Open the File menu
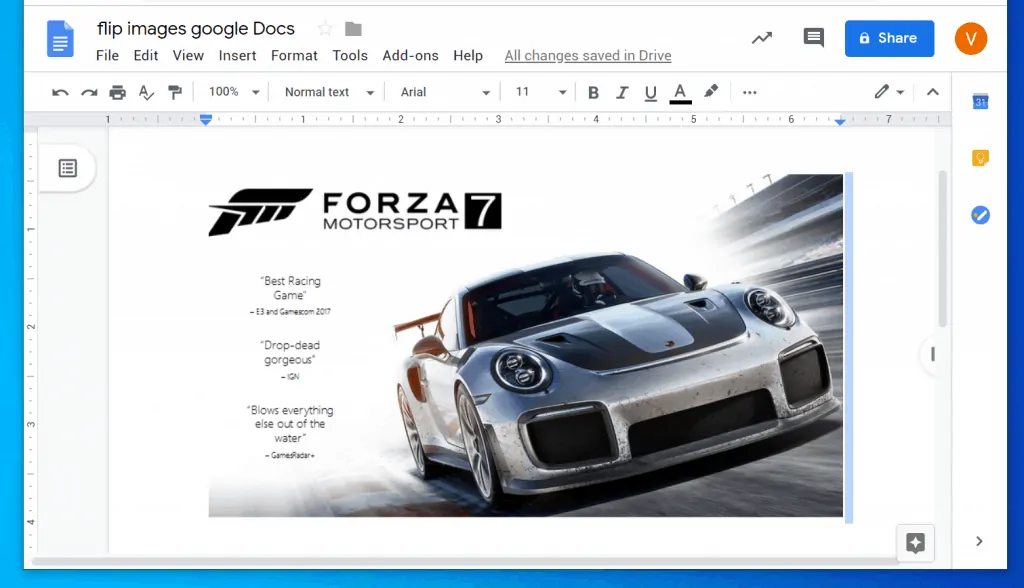1024x588 pixels. (x=107, y=56)
